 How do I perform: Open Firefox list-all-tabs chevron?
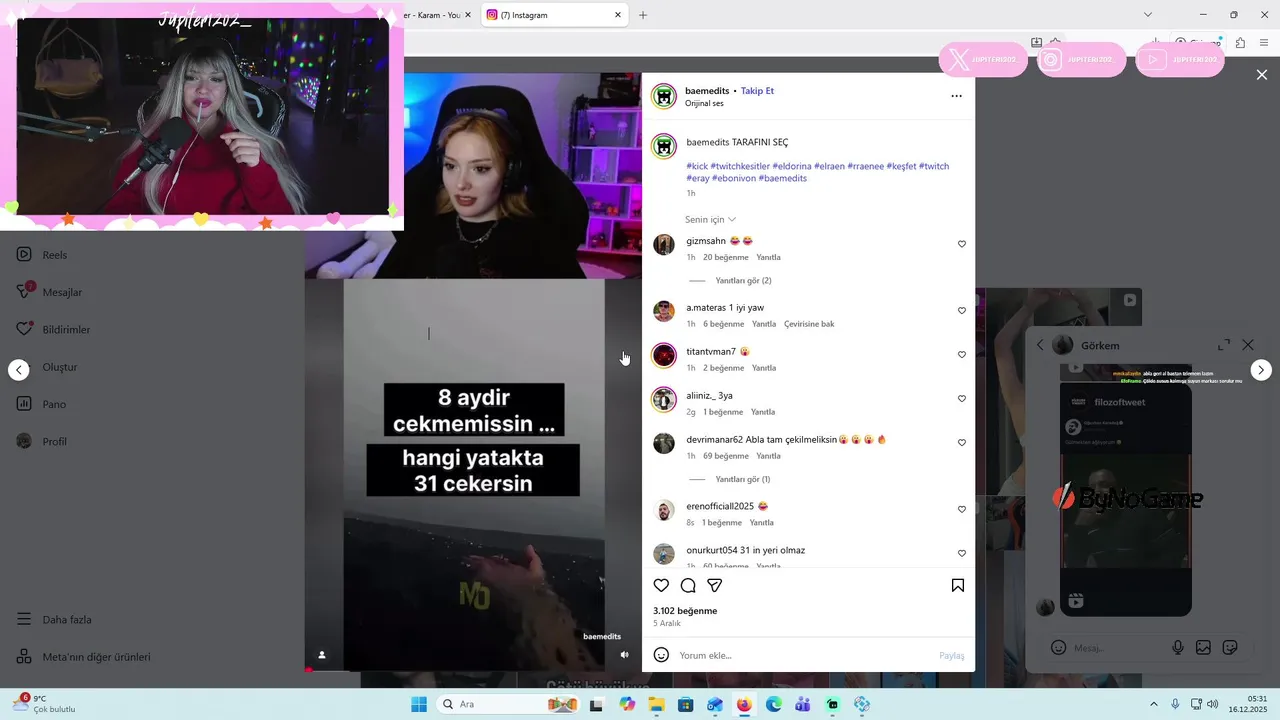(1147, 15)
